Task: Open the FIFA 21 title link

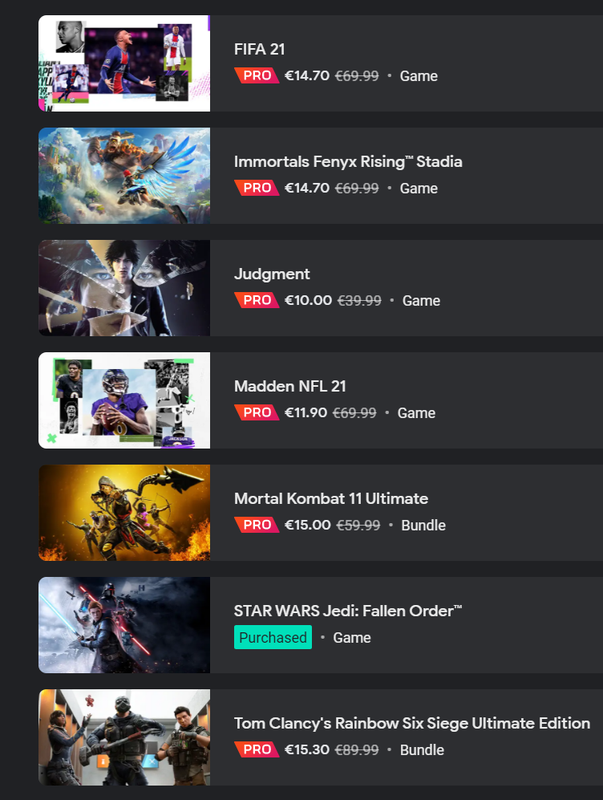Action: (x=259, y=49)
